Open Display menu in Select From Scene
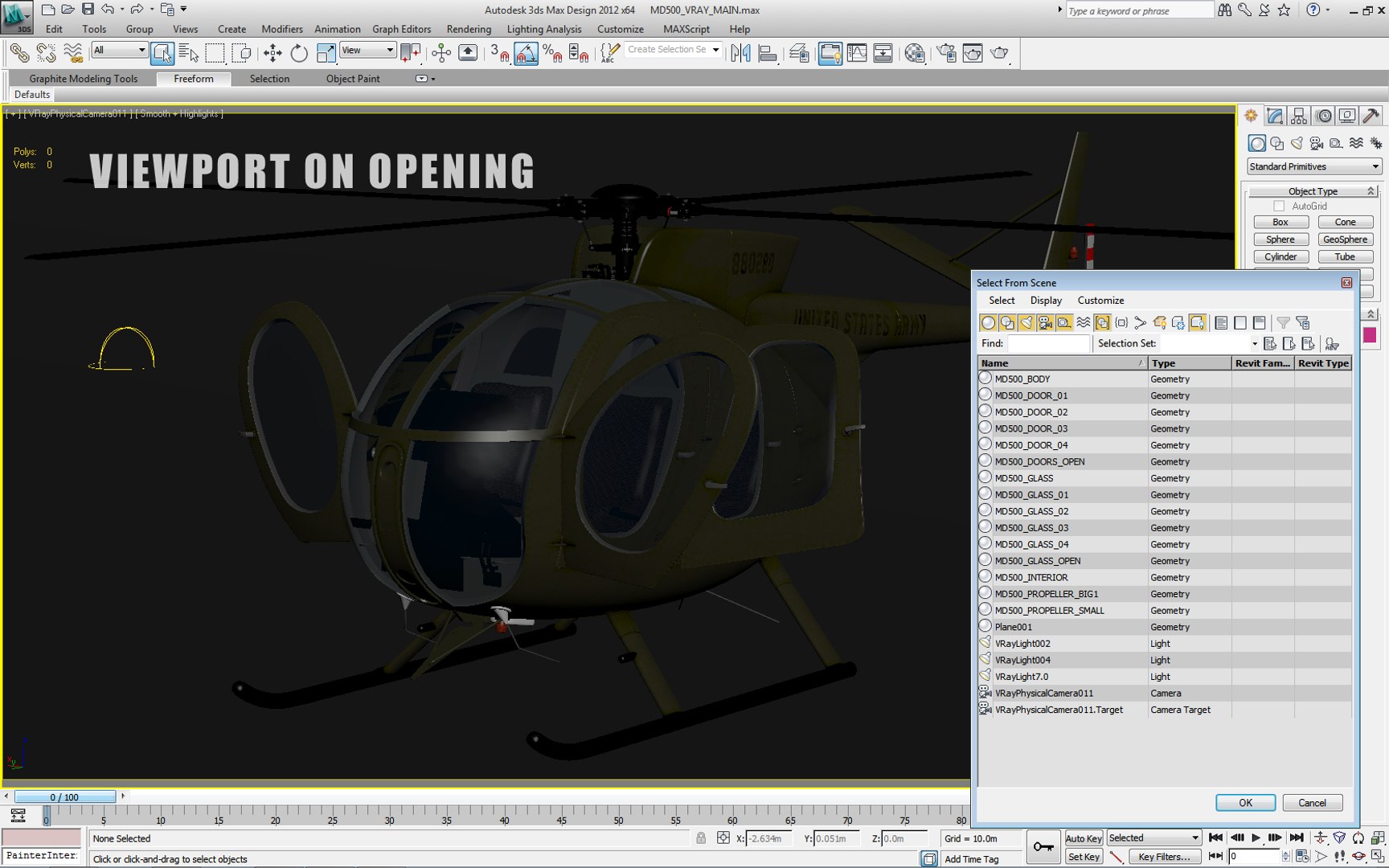Image resolution: width=1389 pixels, height=868 pixels. 1046,301
